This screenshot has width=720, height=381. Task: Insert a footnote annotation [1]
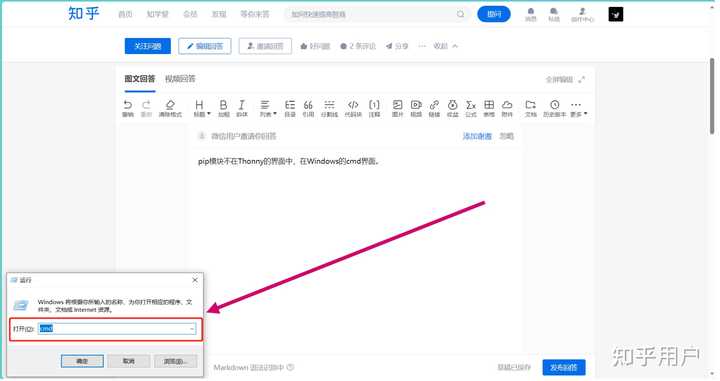click(374, 108)
